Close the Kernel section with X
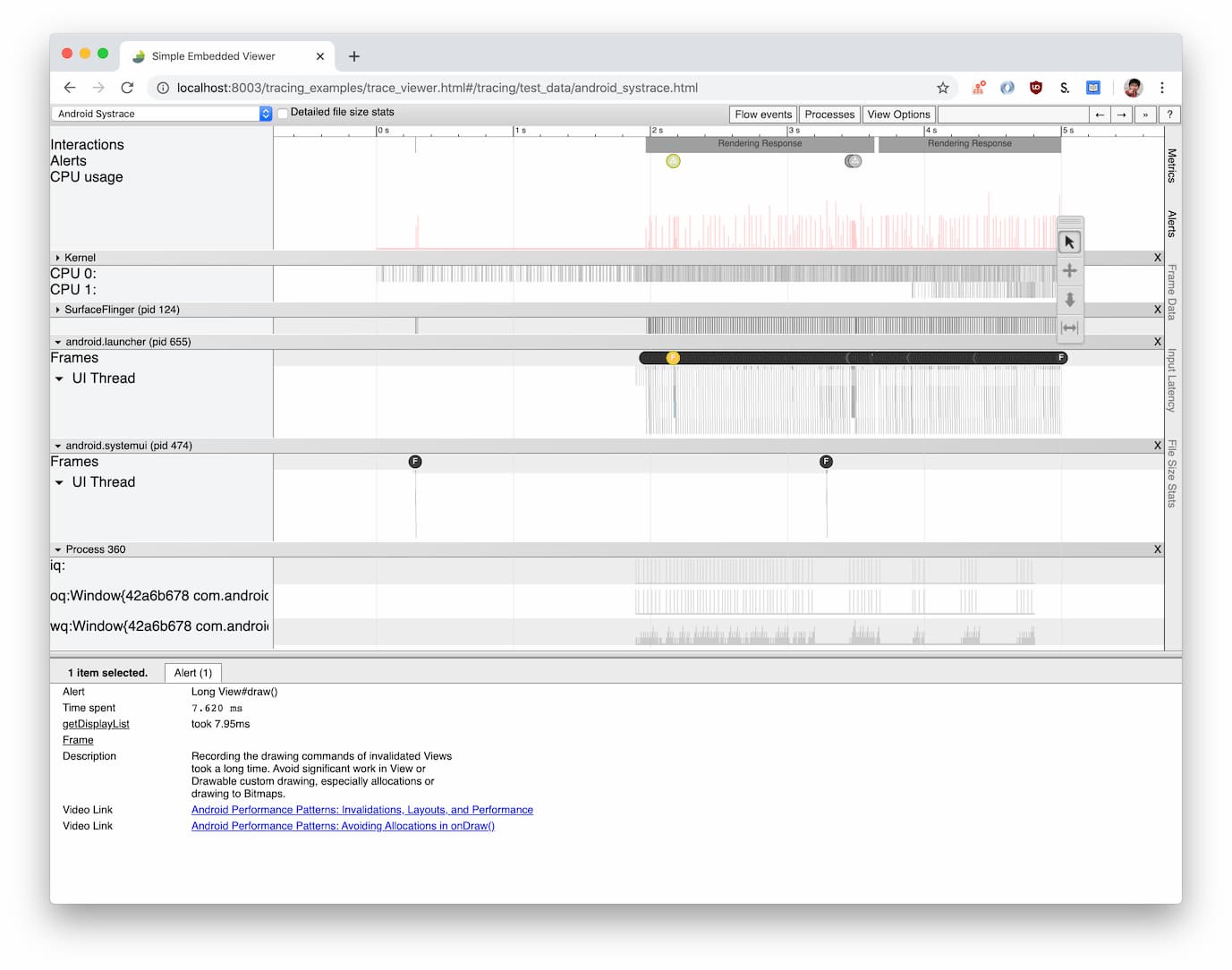 coord(1157,258)
